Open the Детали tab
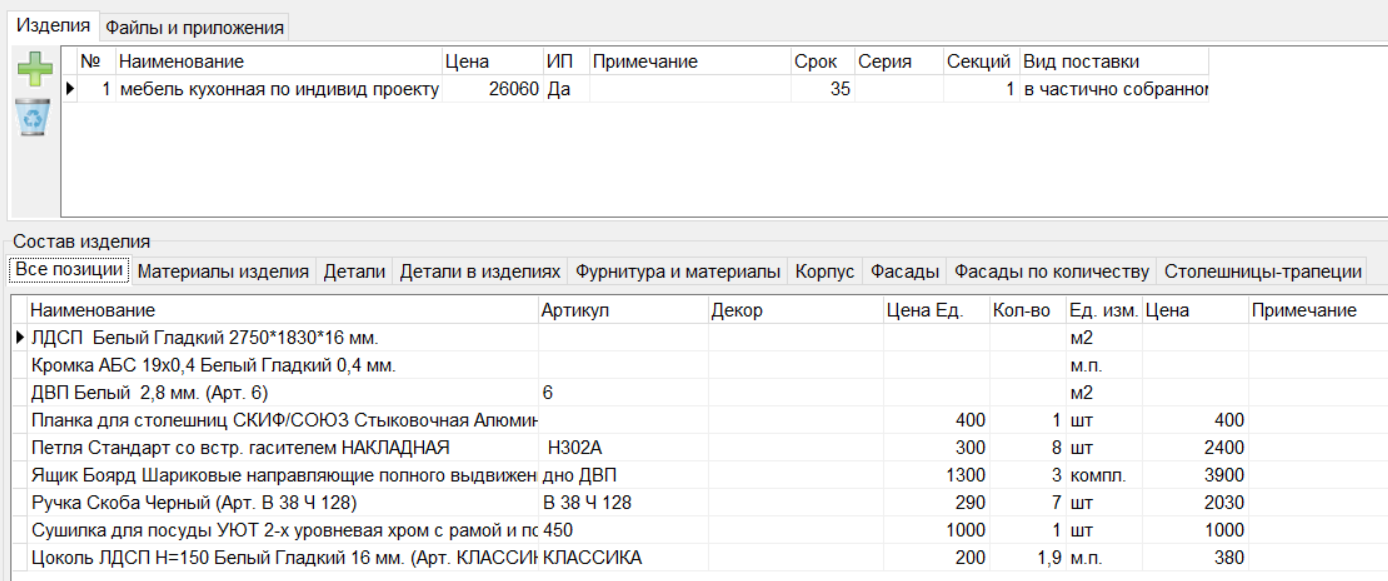The width and height of the screenshot is (1388, 581). 354,271
